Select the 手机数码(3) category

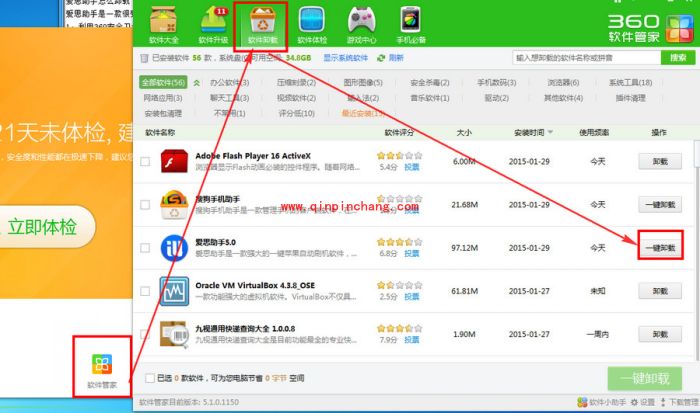(496, 83)
